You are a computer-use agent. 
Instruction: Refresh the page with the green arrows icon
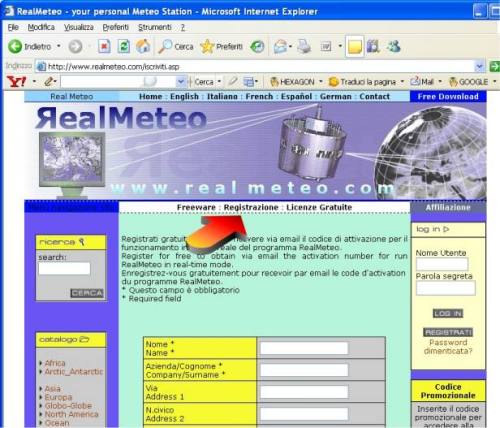tap(123, 46)
